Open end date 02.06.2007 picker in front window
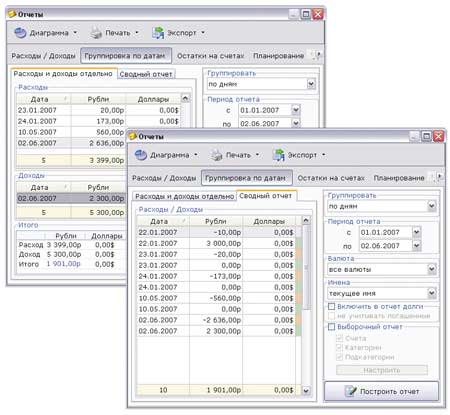The image size is (450, 415). point(416,246)
